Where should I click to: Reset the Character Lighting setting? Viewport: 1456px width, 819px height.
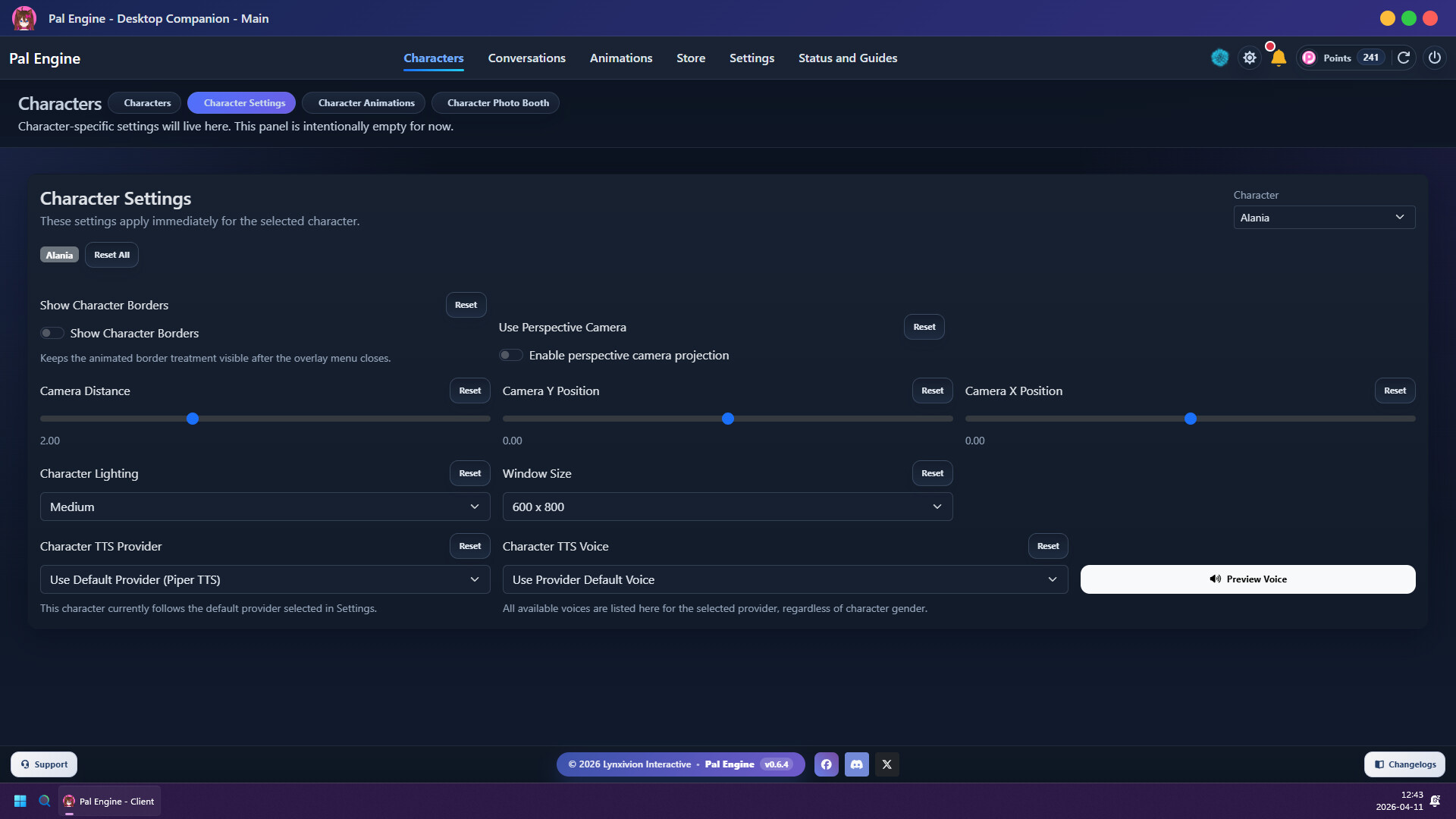click(x=470, y=473)
